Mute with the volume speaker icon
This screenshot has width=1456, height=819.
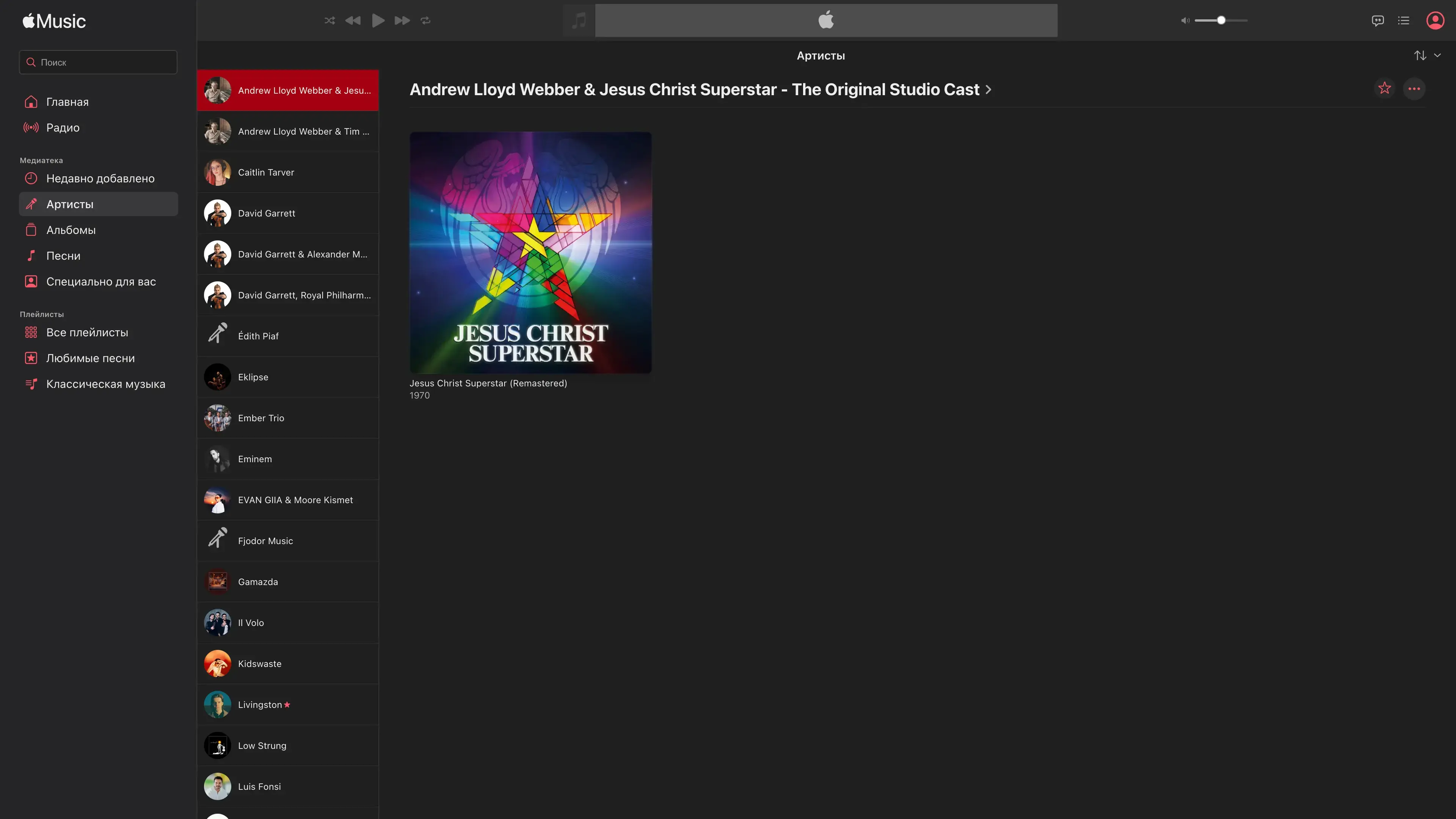(1185, 21)
